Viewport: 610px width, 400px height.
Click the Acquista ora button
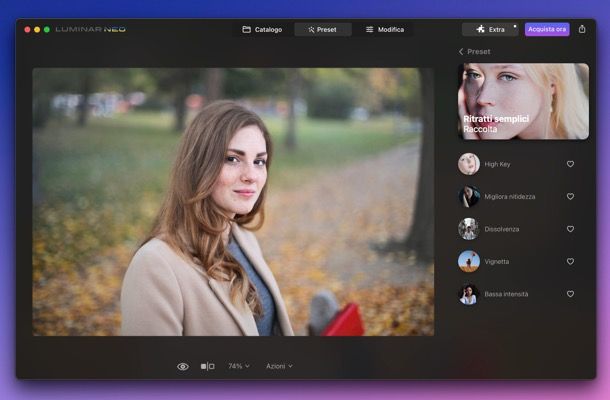[547, 29]
